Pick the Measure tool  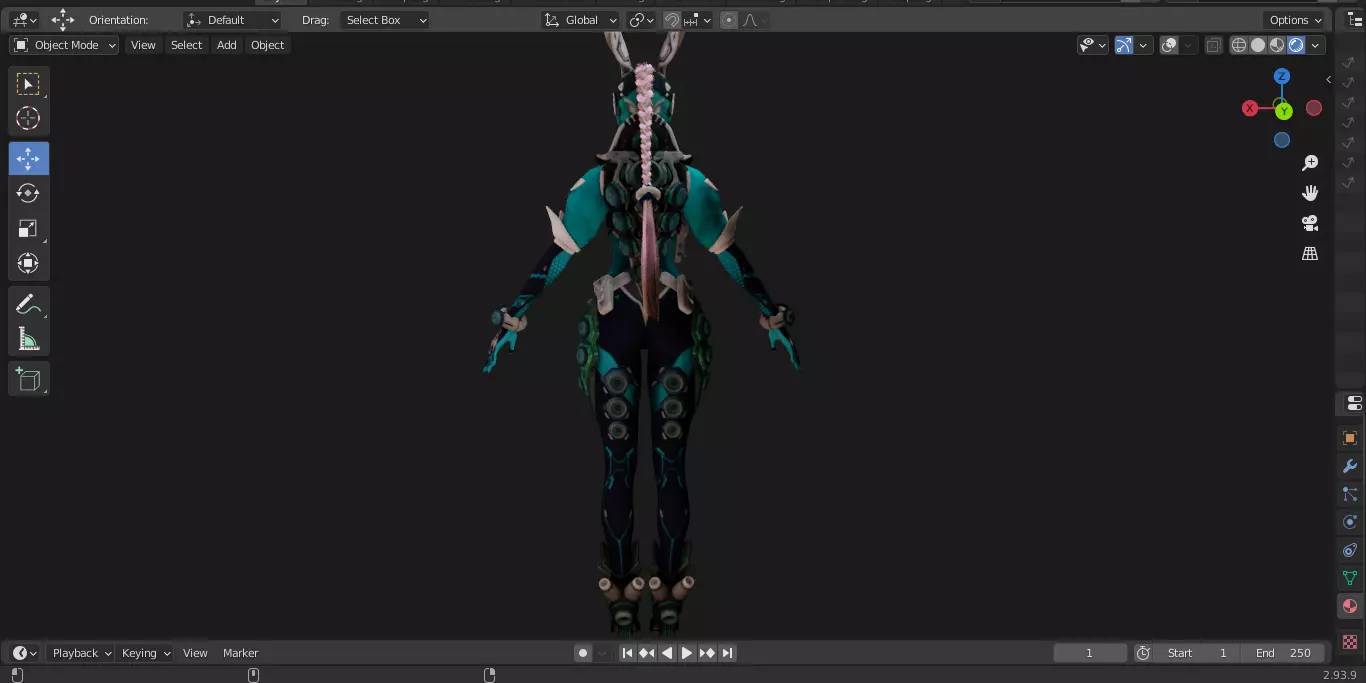28,339
